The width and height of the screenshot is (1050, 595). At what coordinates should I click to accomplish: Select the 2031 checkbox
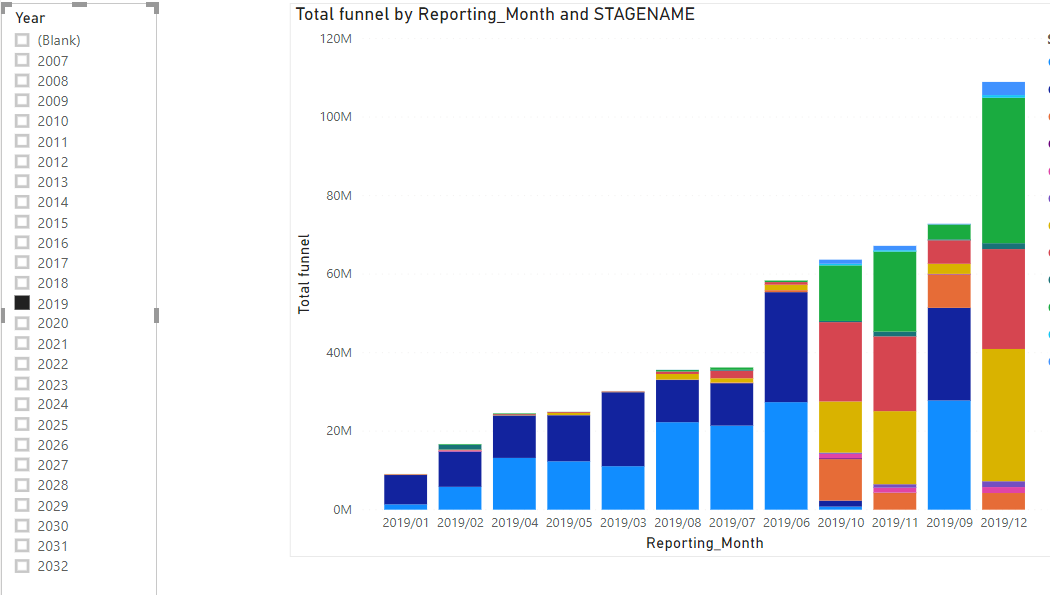click(22, 545)
